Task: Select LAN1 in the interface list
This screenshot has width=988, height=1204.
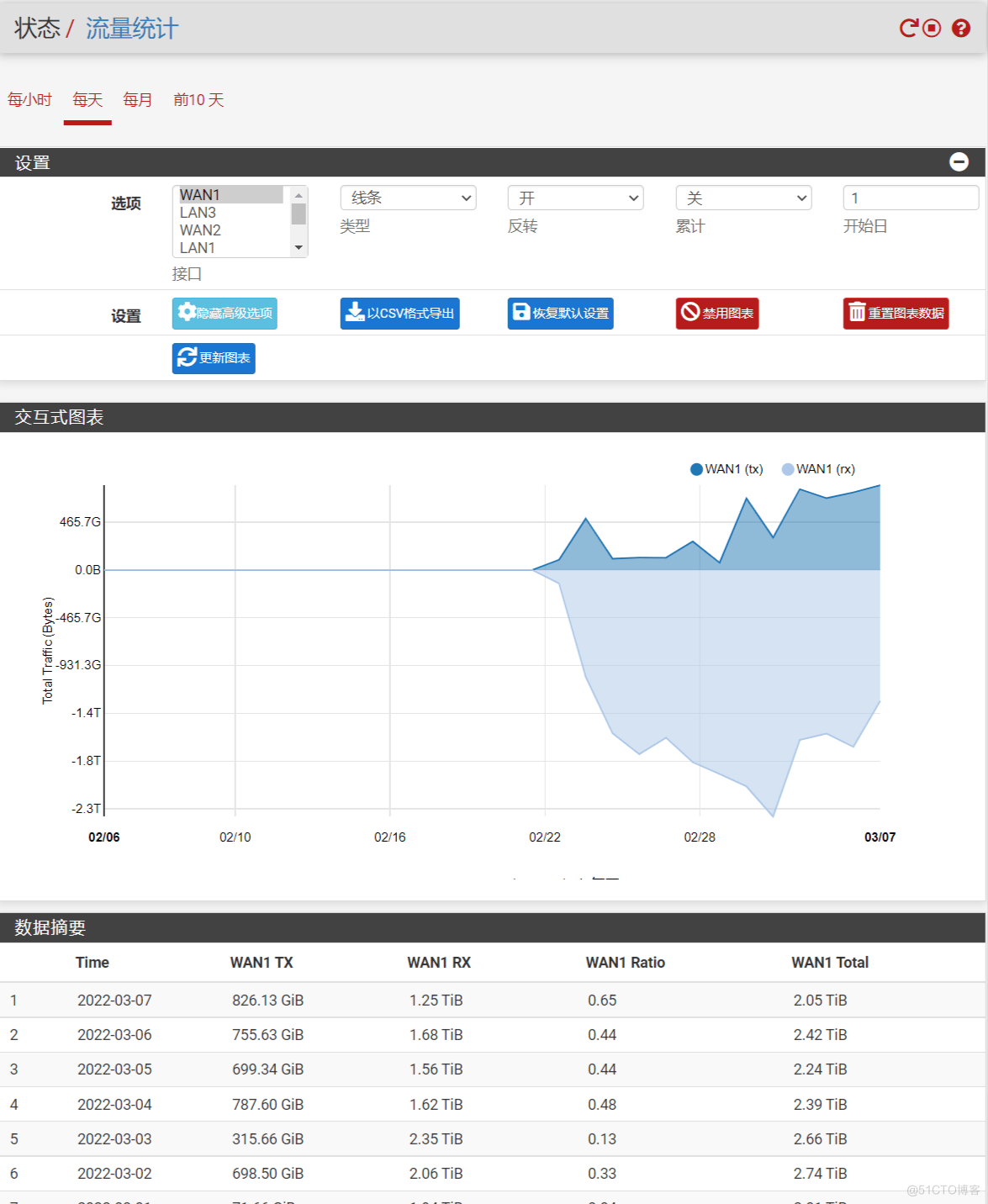Action: click(230, 248)
